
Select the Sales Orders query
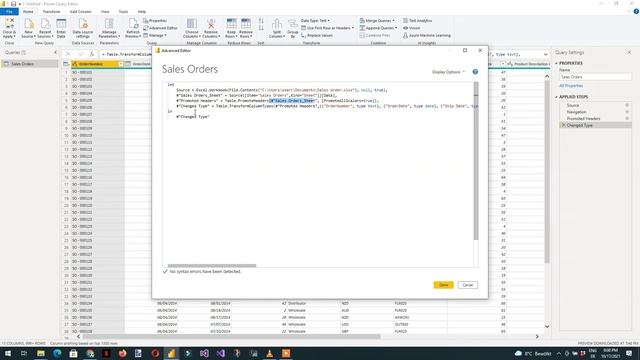coord(29,64)
